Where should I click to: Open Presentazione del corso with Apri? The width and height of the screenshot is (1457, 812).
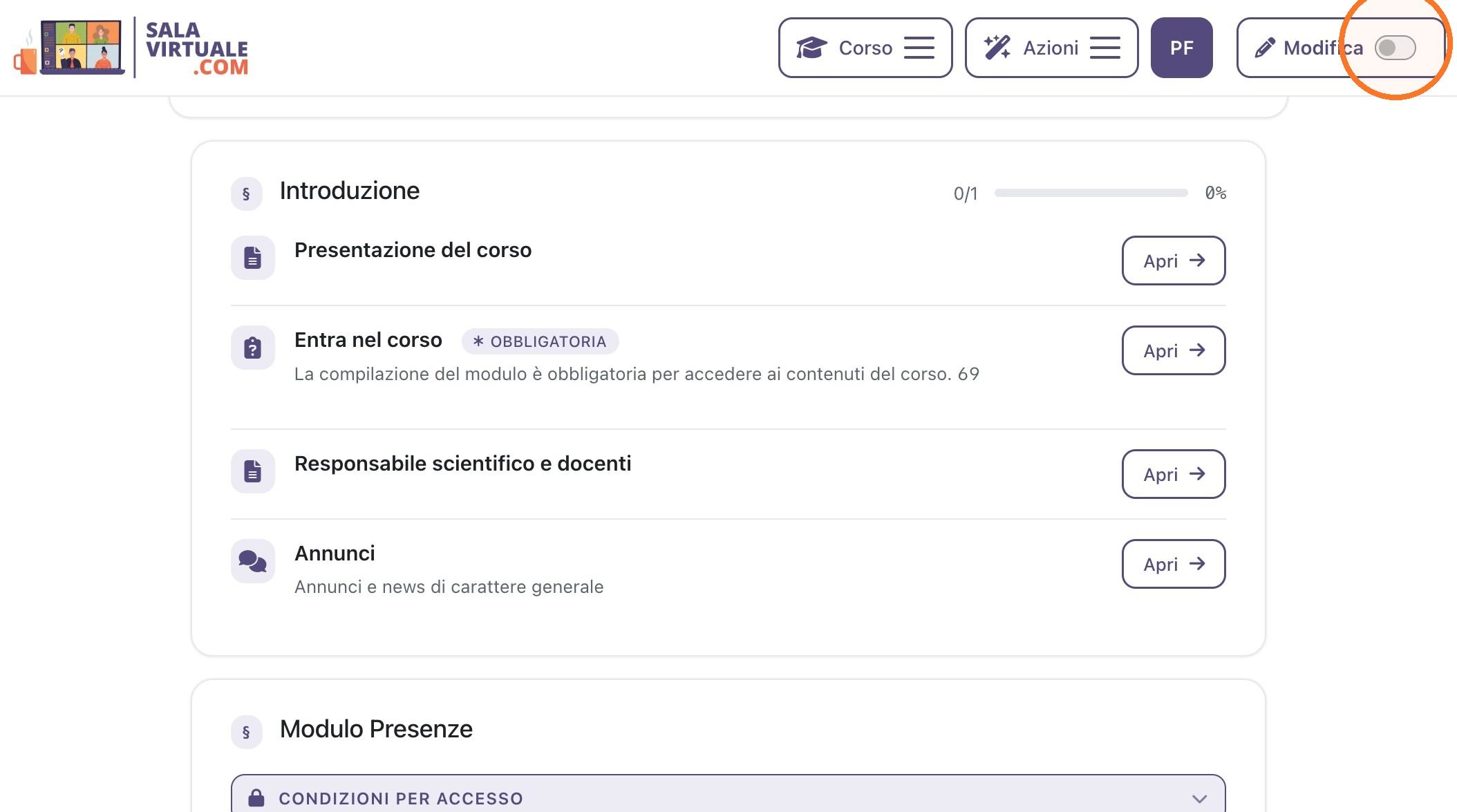[1173, 261]
